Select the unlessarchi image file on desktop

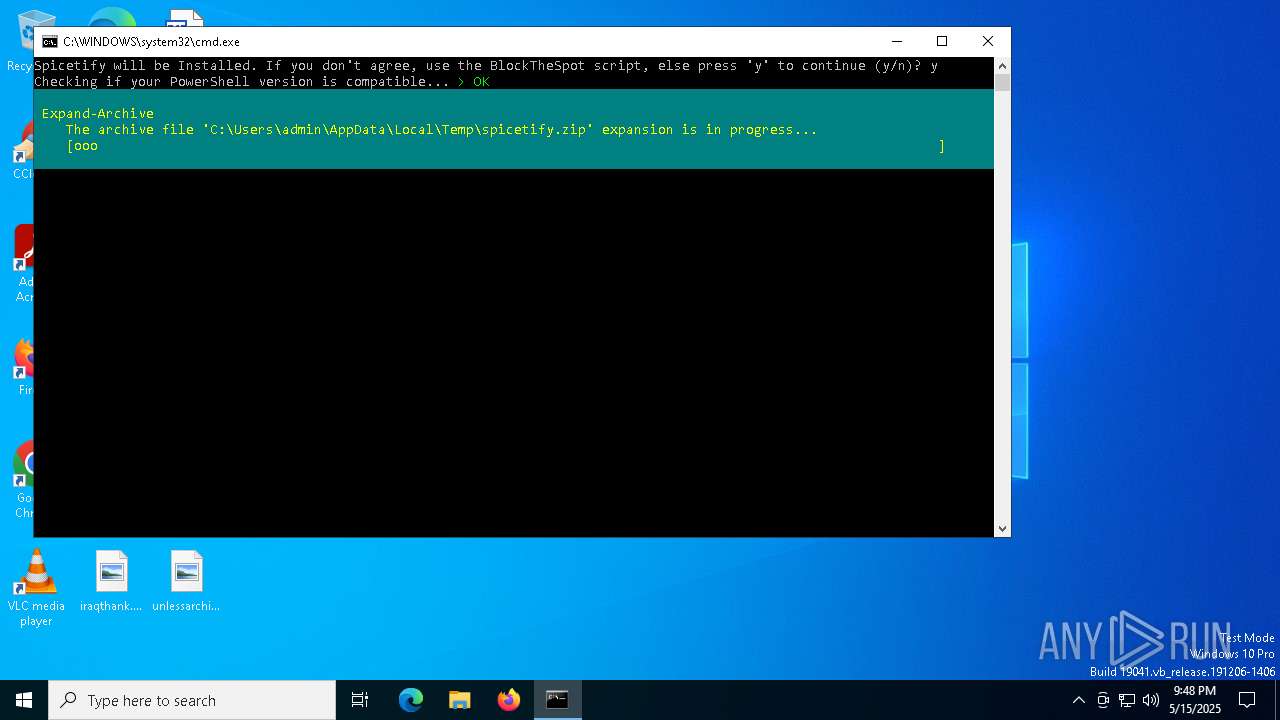186,582
